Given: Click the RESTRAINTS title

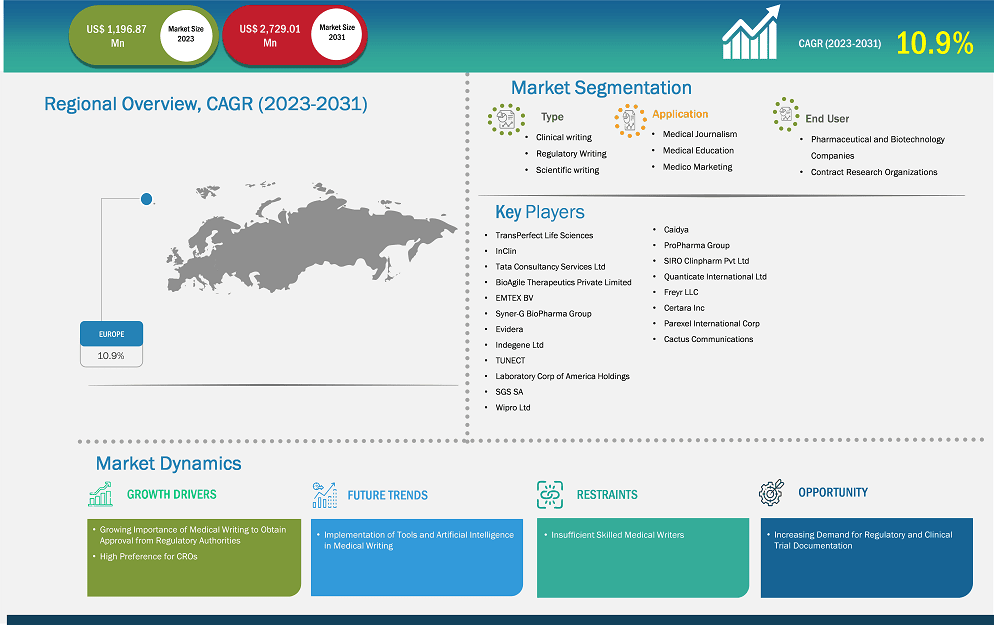Looking at the screenshot, I should click(x=607, y=495).
